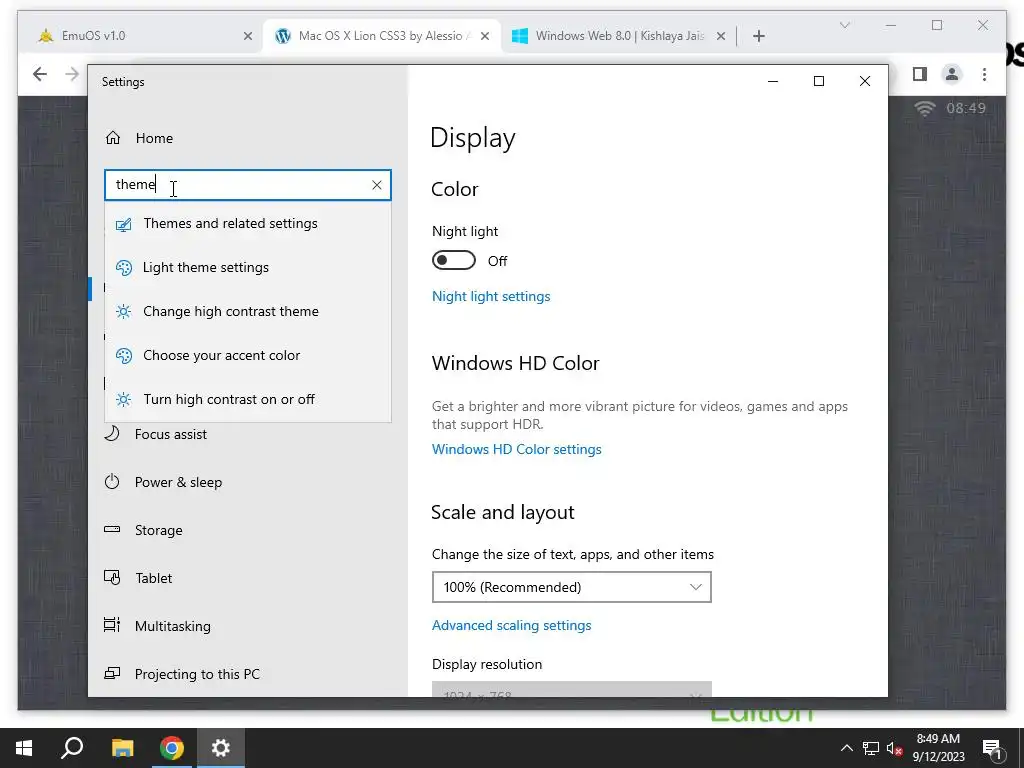1024x768 pixels.
Task: Open Windows HD Color settings link
Action: click(517, 449)
